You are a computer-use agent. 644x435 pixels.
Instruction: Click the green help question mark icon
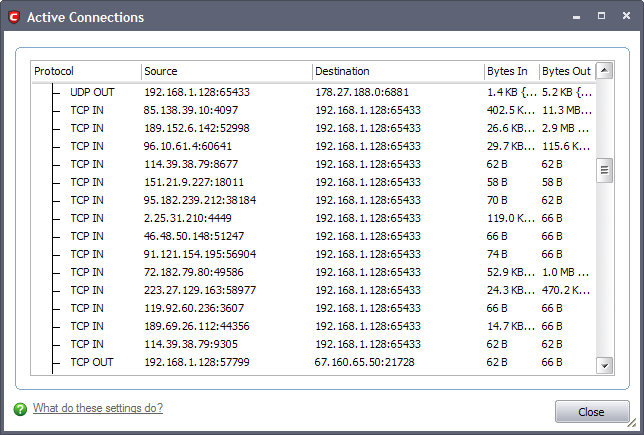click(20, 408)
